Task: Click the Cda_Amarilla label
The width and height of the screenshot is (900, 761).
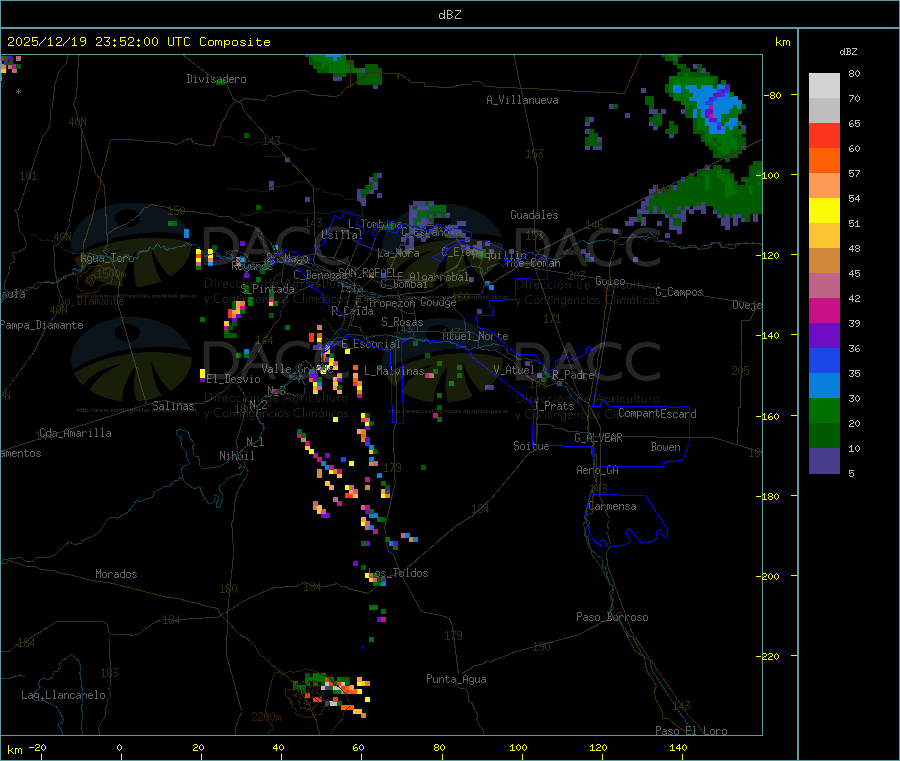Action: [75, 433]
